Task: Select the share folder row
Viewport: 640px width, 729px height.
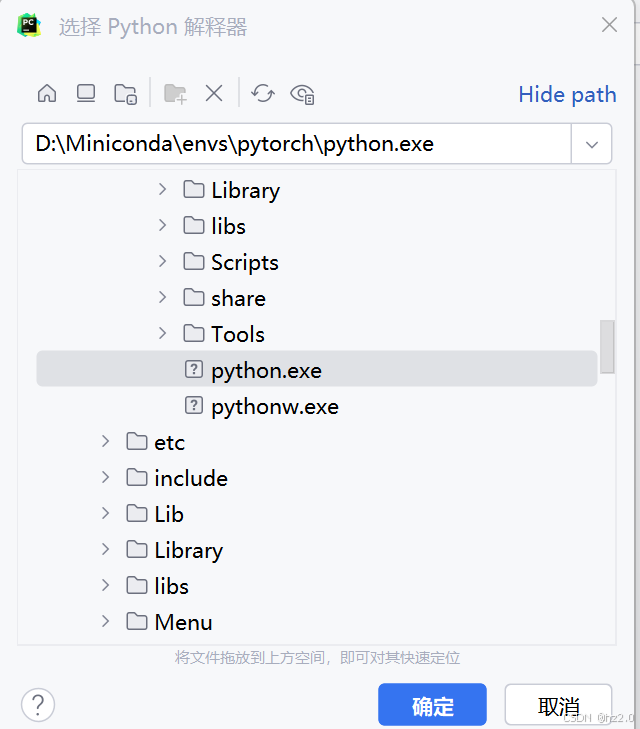Action: point(317,298)
